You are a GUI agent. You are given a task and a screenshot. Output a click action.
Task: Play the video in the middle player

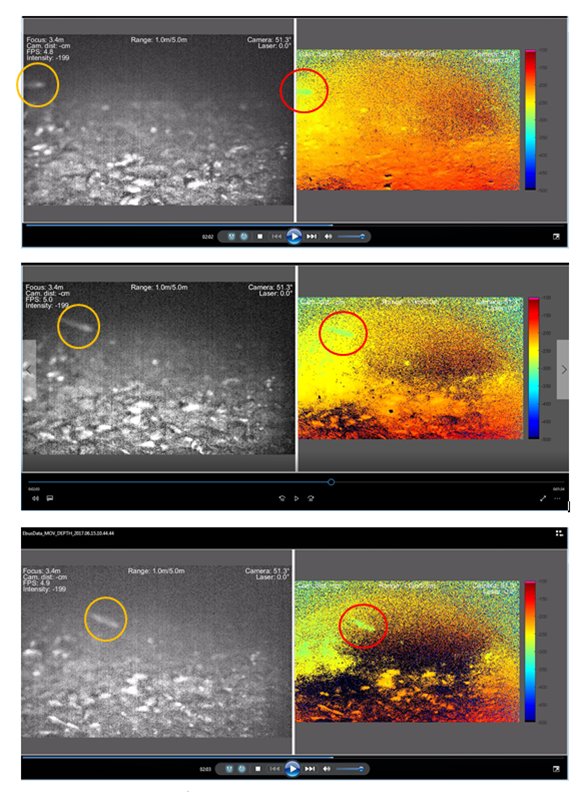coord(296,498)
